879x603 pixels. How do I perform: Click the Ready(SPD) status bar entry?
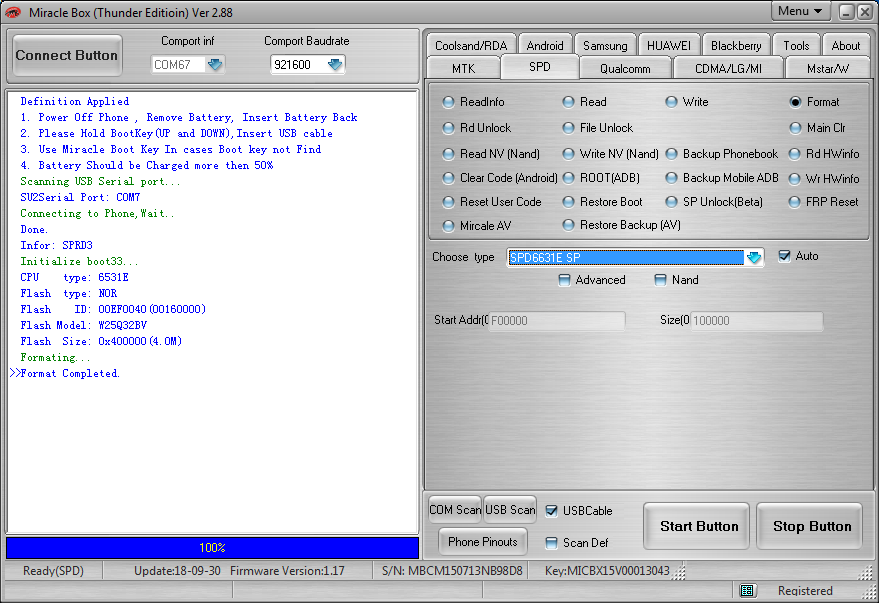click(53, 570)
